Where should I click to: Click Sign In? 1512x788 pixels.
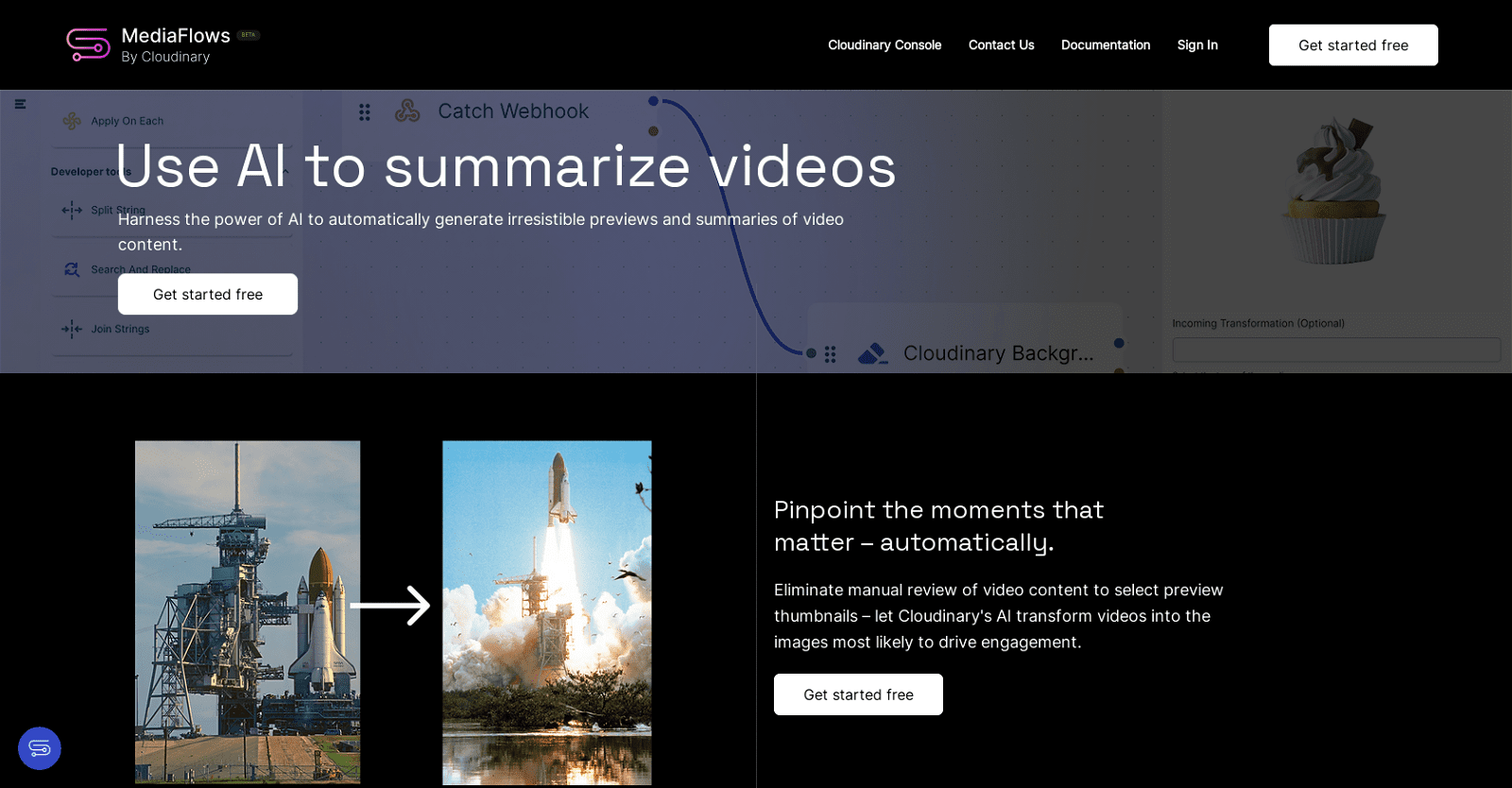click(x=1197, y=45)
